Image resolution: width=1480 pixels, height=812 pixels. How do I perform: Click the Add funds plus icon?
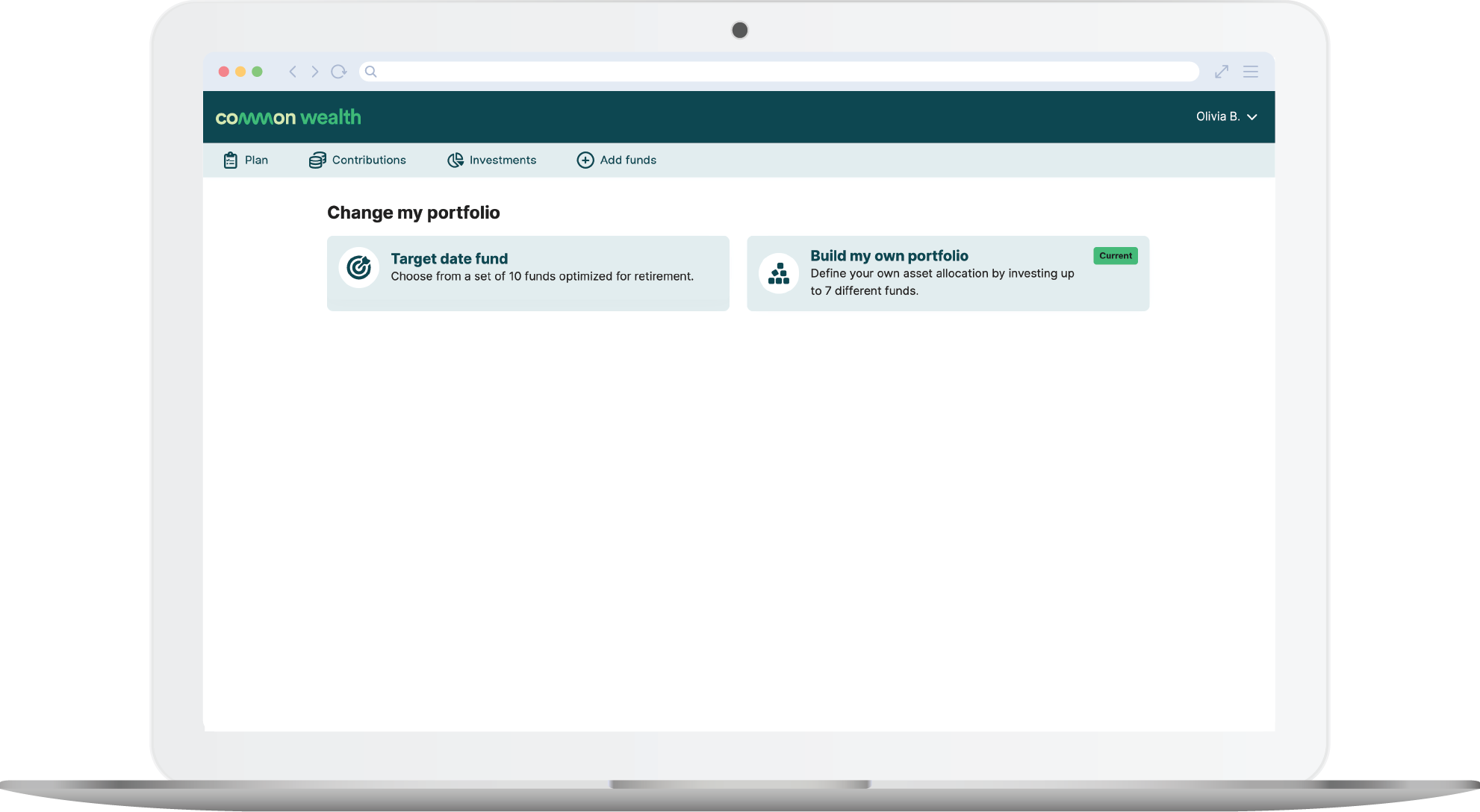pyautogui.click(x=585, y=160)
